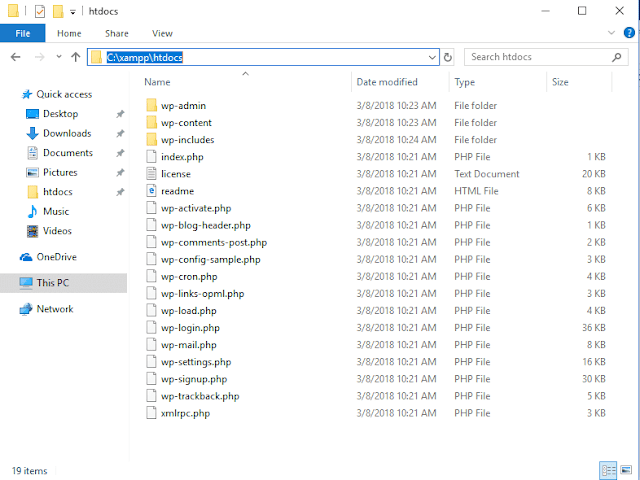Sort by the Date modified column
Image resolution: width=640 pixels, height=480 pixels.
[387, 82]
